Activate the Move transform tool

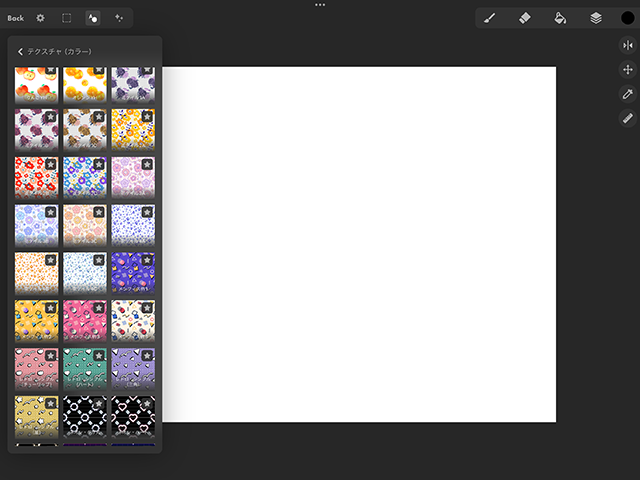pyautogui.click(x=628, y=70)
